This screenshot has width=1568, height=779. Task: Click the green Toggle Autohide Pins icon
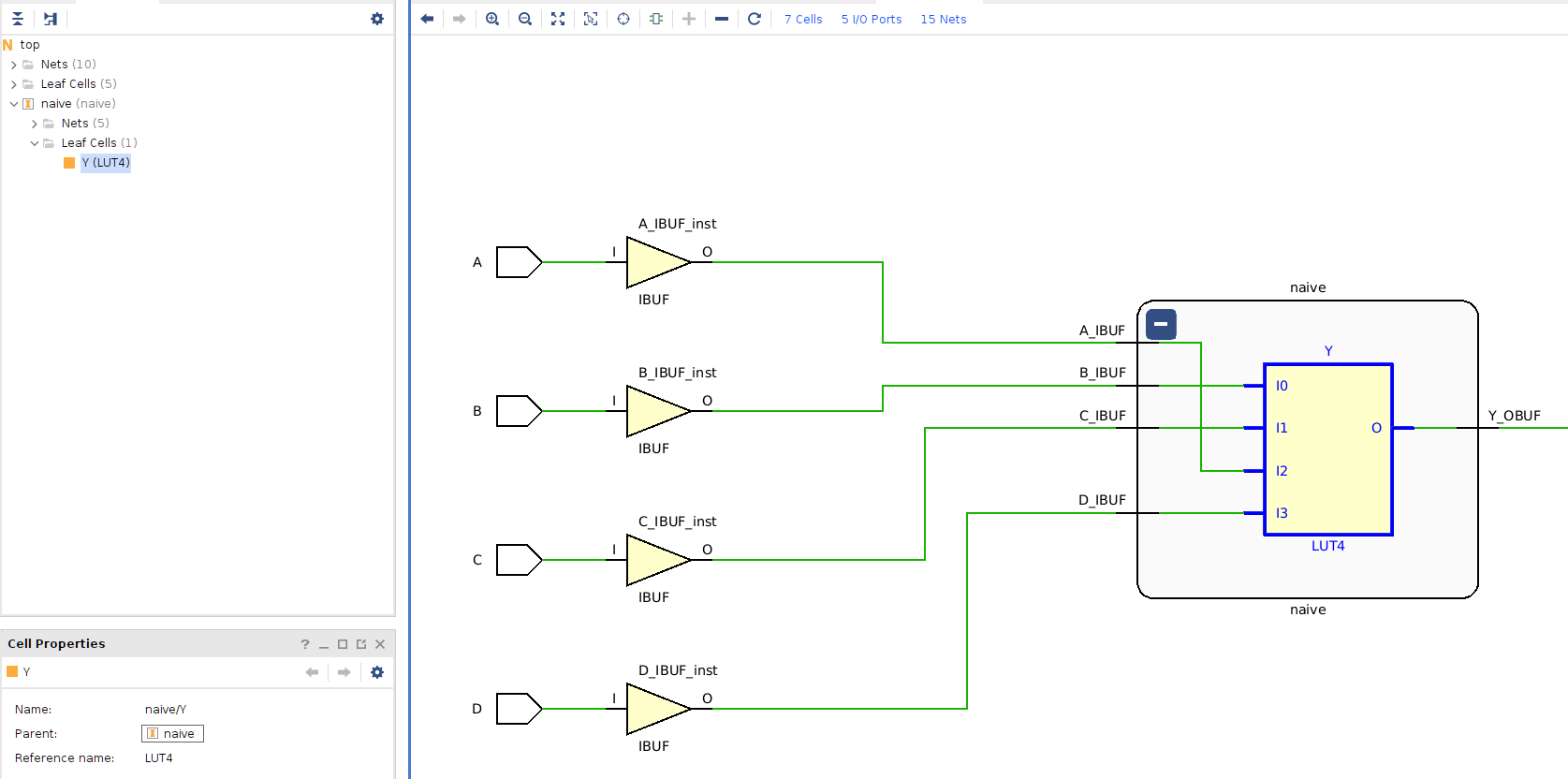(x=656, y=19)
